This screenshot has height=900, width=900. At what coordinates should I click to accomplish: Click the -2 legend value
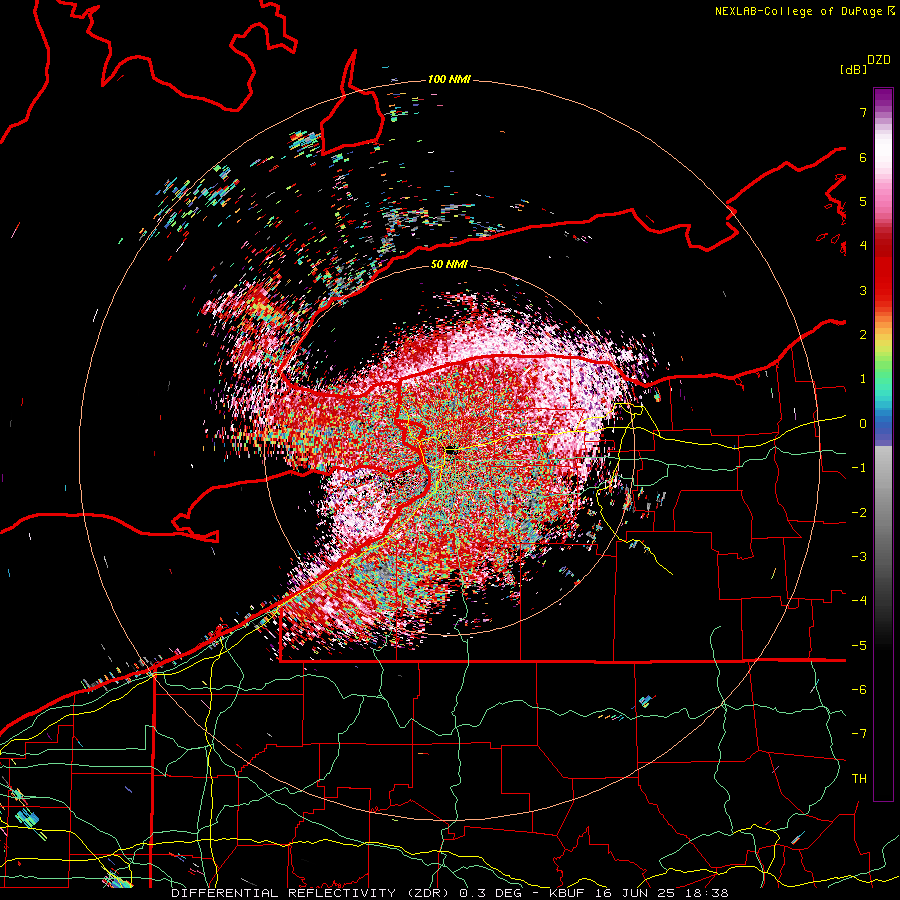[859, 513]
